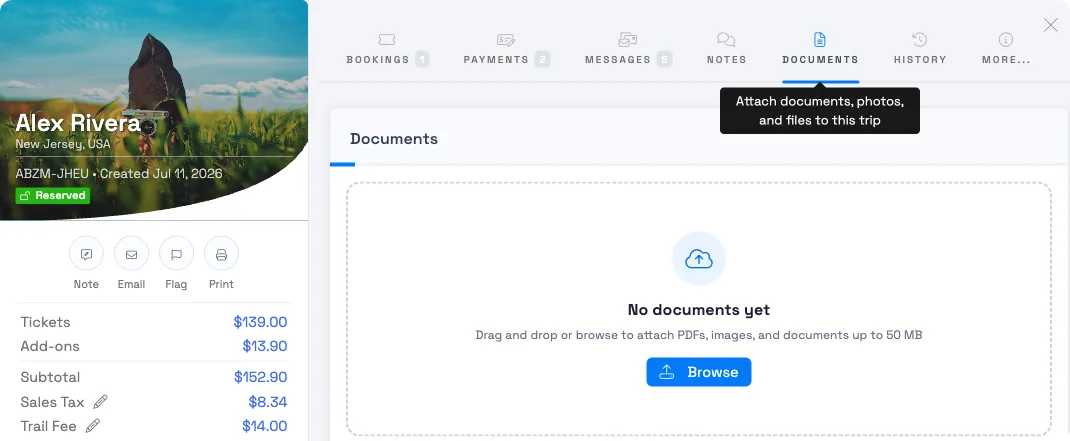Click the green Reserved status badge
Viewport: 1070px width, 441px height.
tap(53, 196)
